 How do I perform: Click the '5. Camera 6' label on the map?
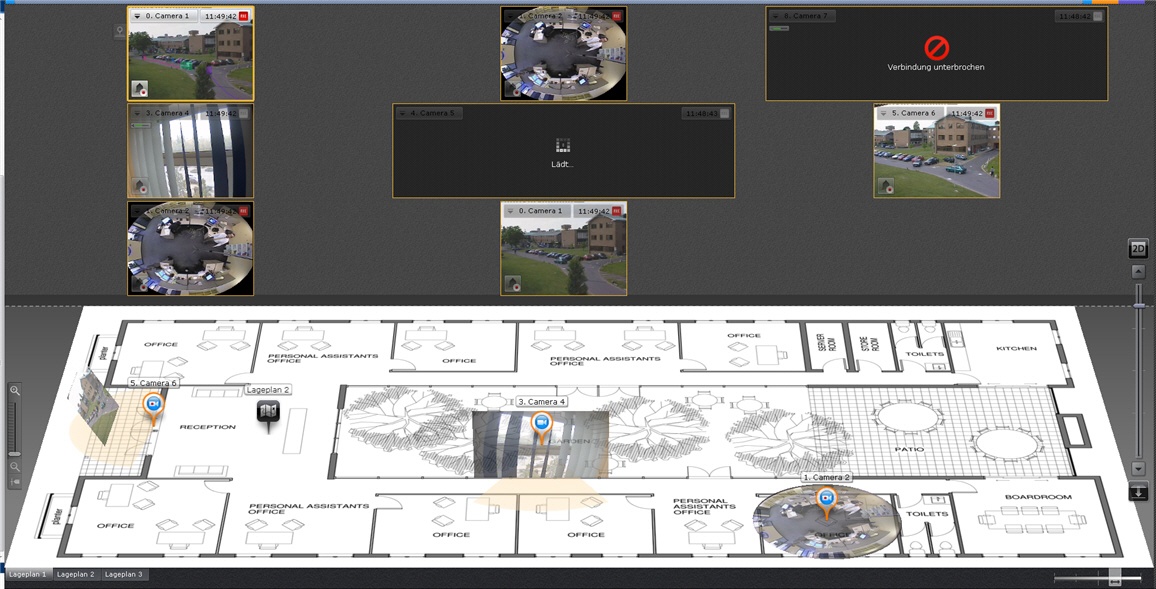click(153, 383)
